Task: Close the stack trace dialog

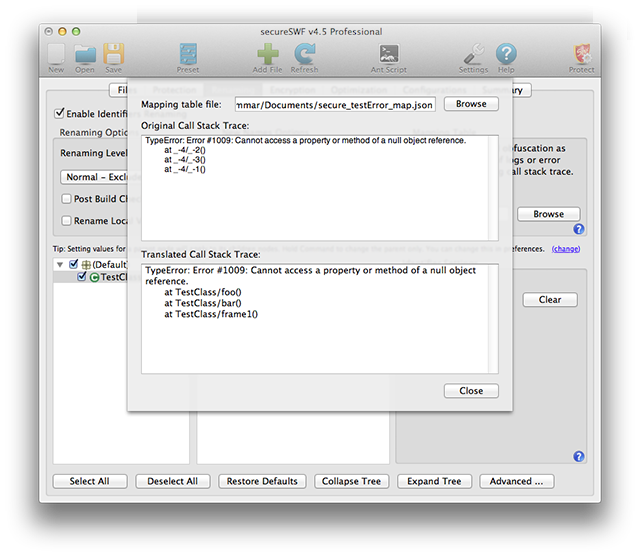Action: [471, 391]
